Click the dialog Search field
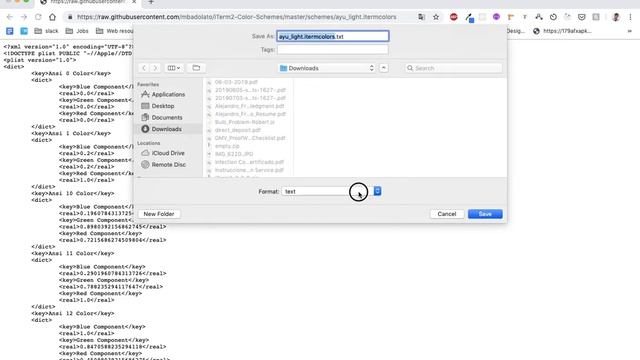 (x=454, y=68)
